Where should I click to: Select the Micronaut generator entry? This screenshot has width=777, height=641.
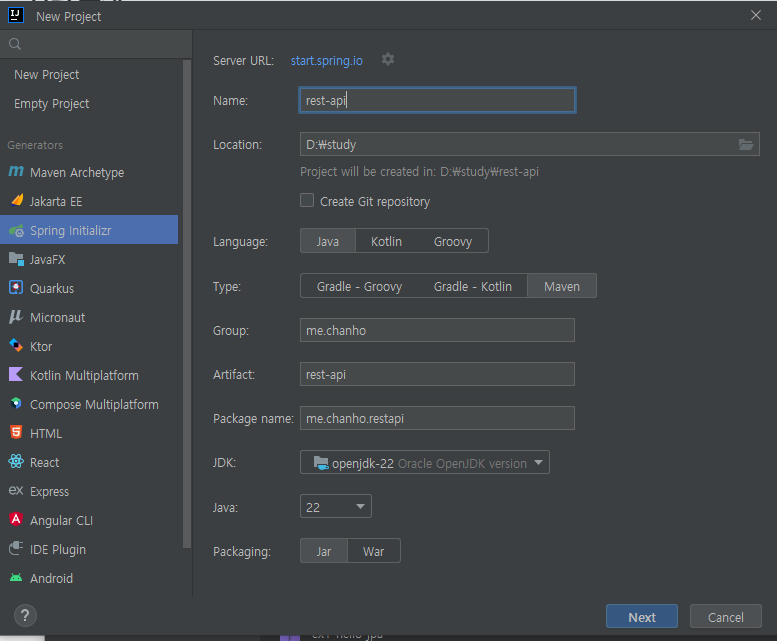pyautogui.click(x=89, y=318)
